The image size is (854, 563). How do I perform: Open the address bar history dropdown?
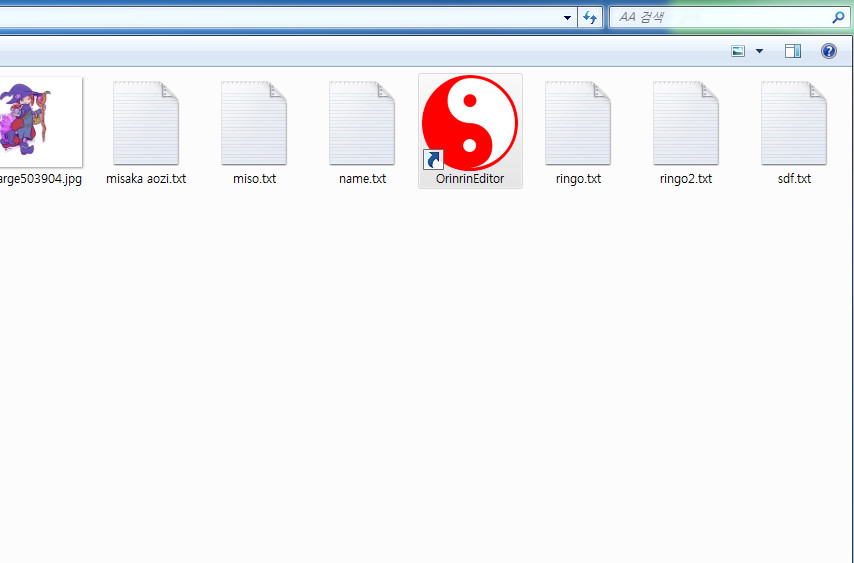tap(567, 17)
